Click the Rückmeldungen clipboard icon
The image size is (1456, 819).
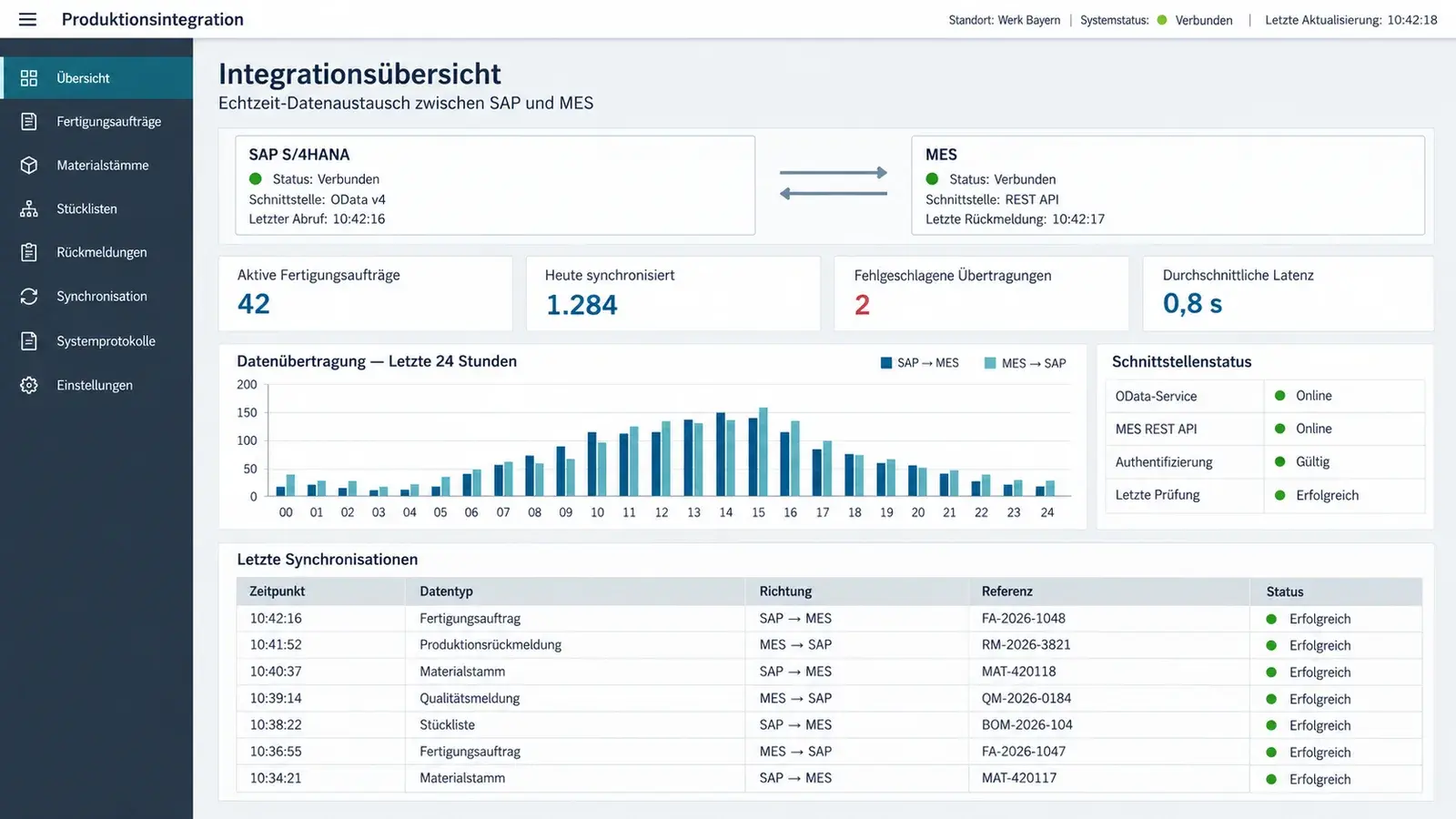coord(29,252)
